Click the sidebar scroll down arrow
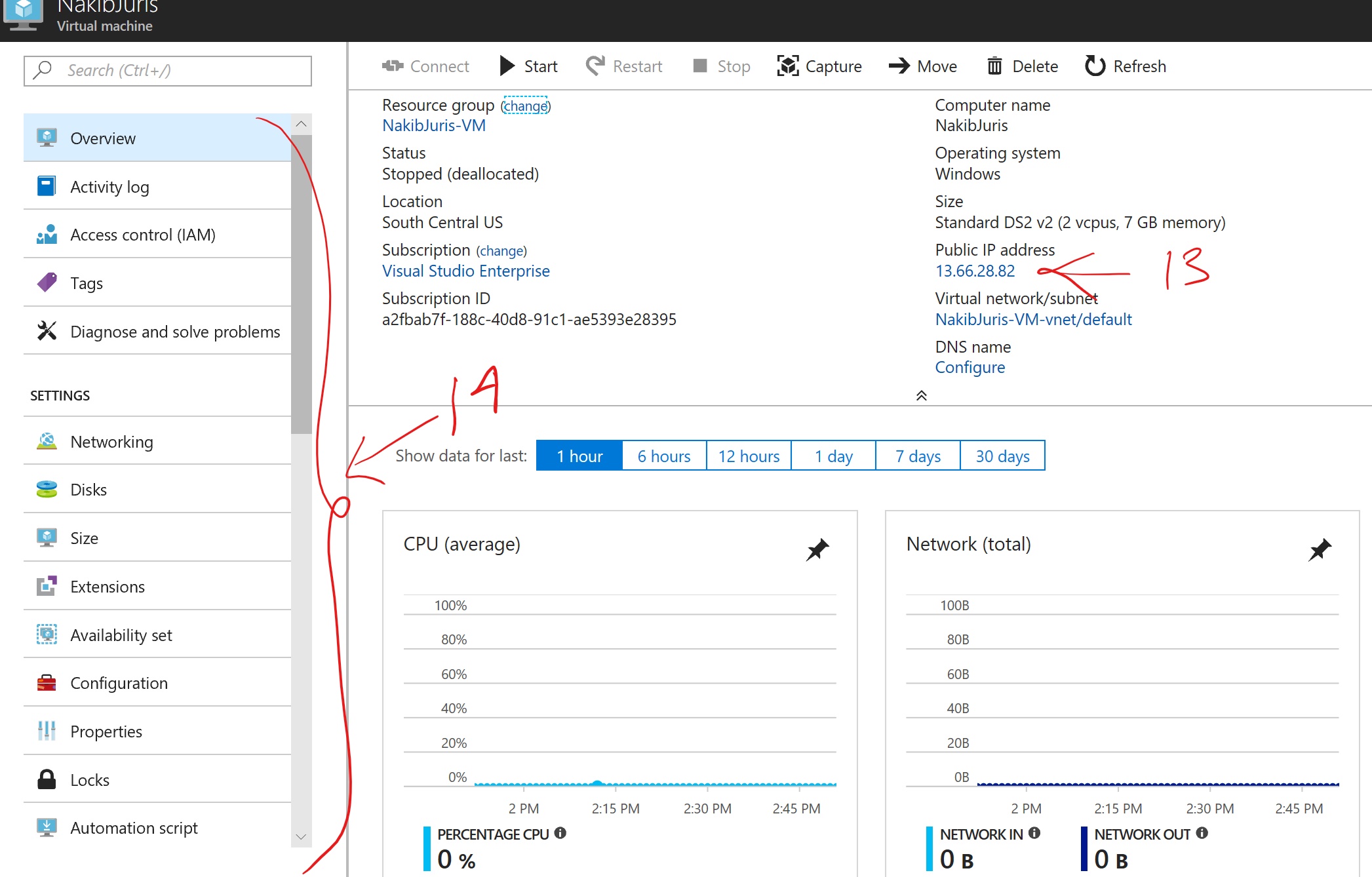The height and width of the screenshot is (877, 1372). pyautogui.click(x=301, y=837)
